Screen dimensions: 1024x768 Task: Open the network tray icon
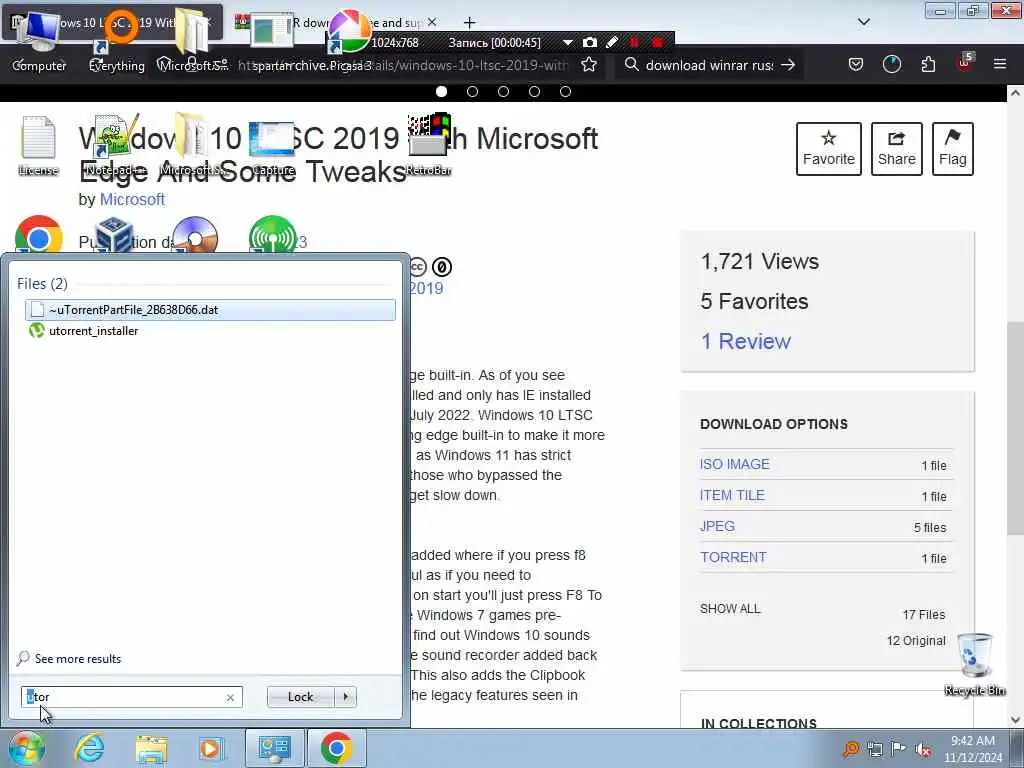[875, 749]
